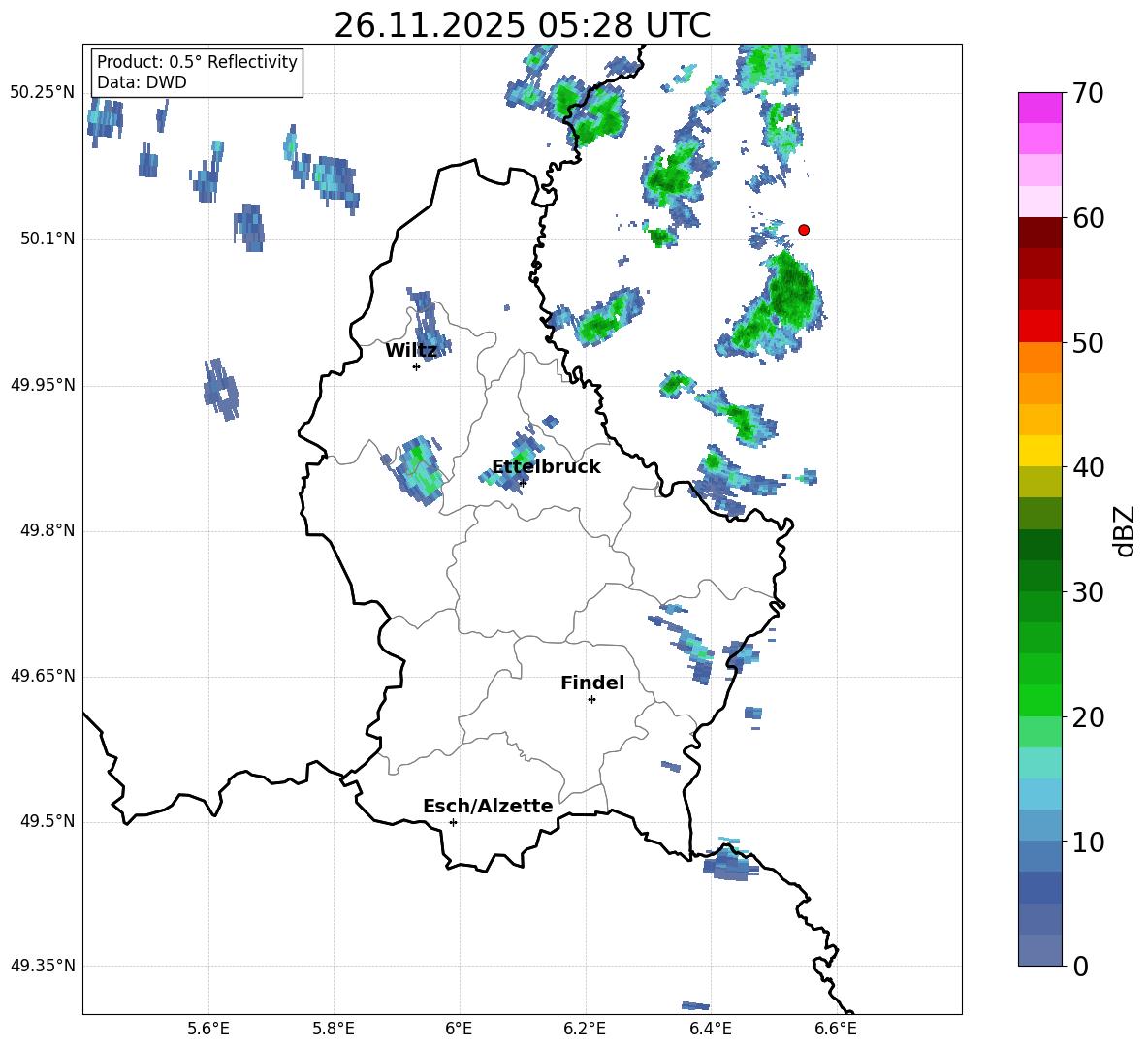Click the Product 0.5° Reflectivity info box
This screenshot has width=1148, height=1048.
pos(197,73)
